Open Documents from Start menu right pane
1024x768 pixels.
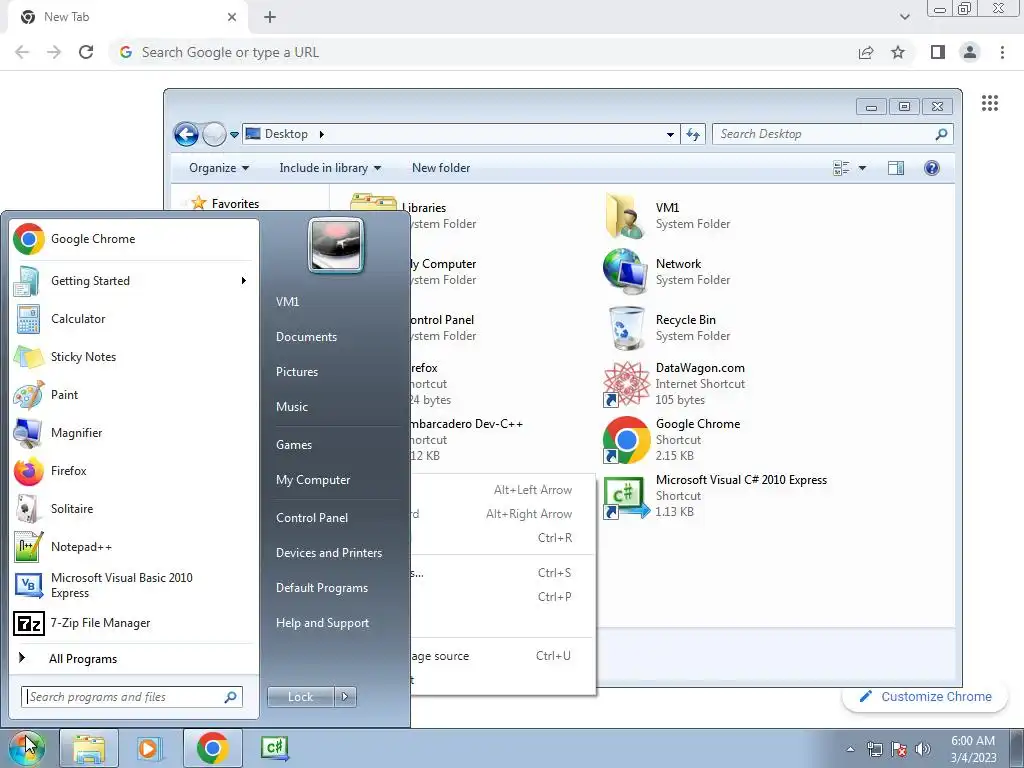pos(306,337)
